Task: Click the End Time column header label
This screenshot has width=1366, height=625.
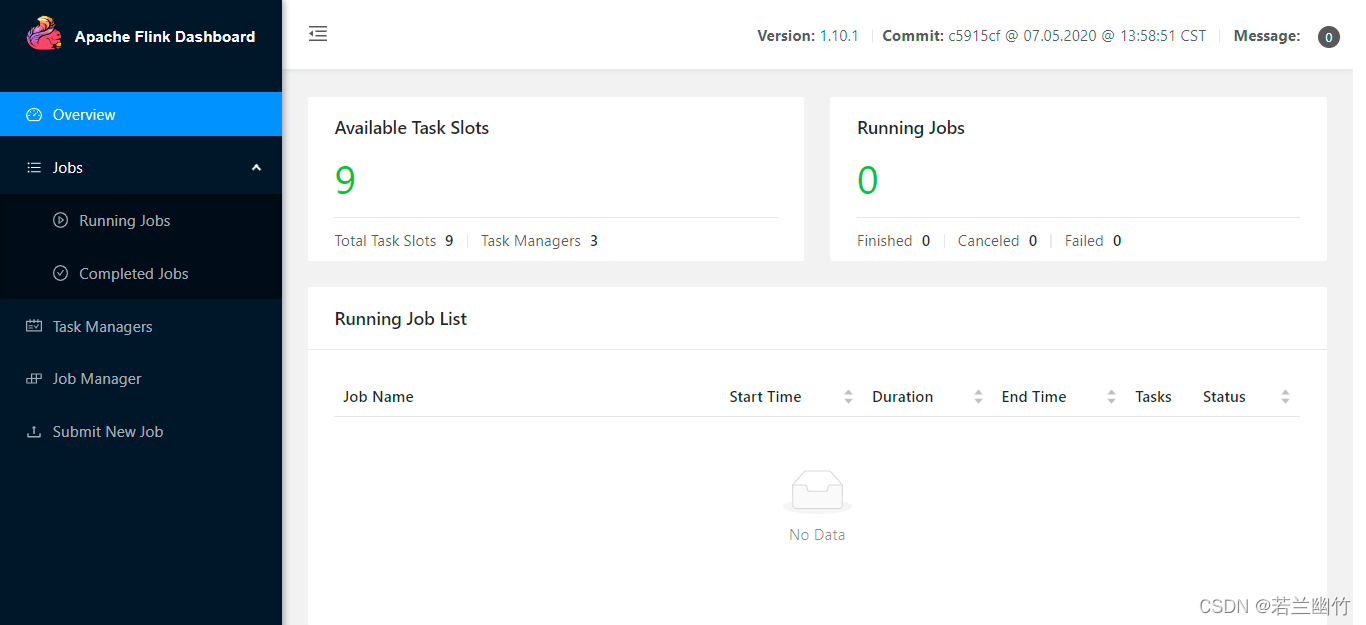Action: pyautogui.click(x=1034, y=397)
